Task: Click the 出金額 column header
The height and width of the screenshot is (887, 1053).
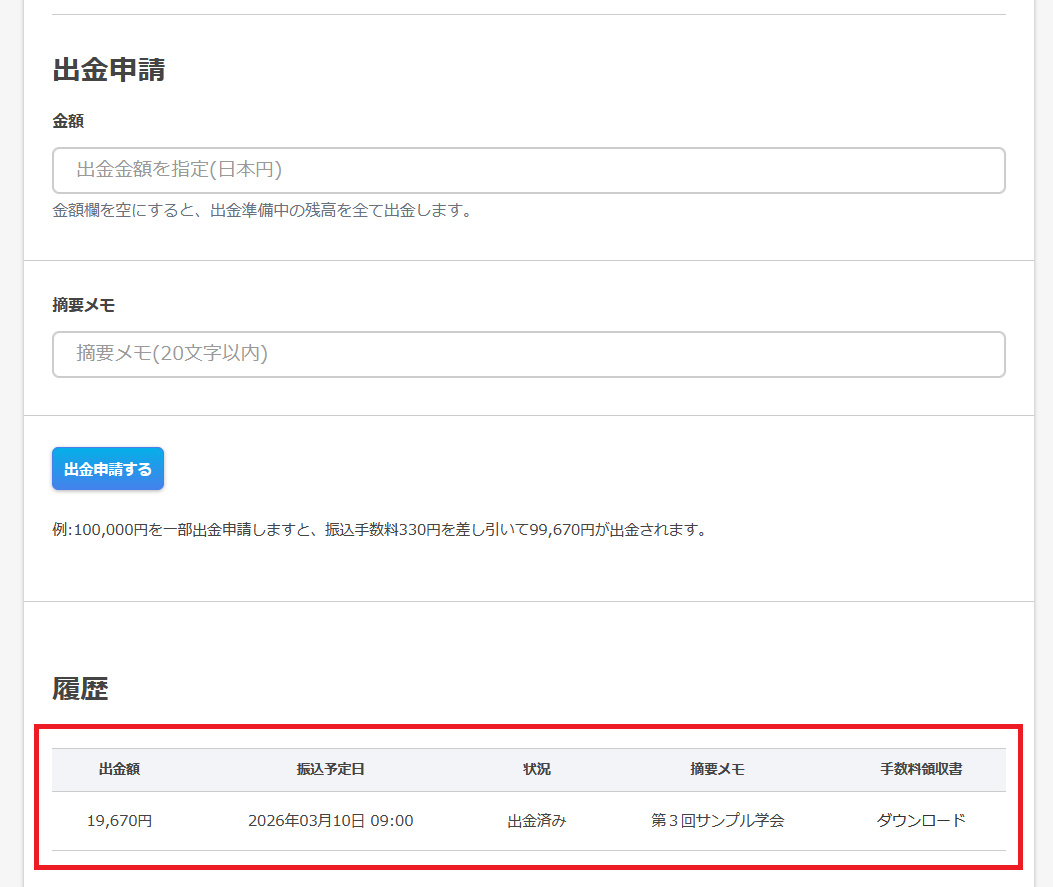Action: (119, 769)
